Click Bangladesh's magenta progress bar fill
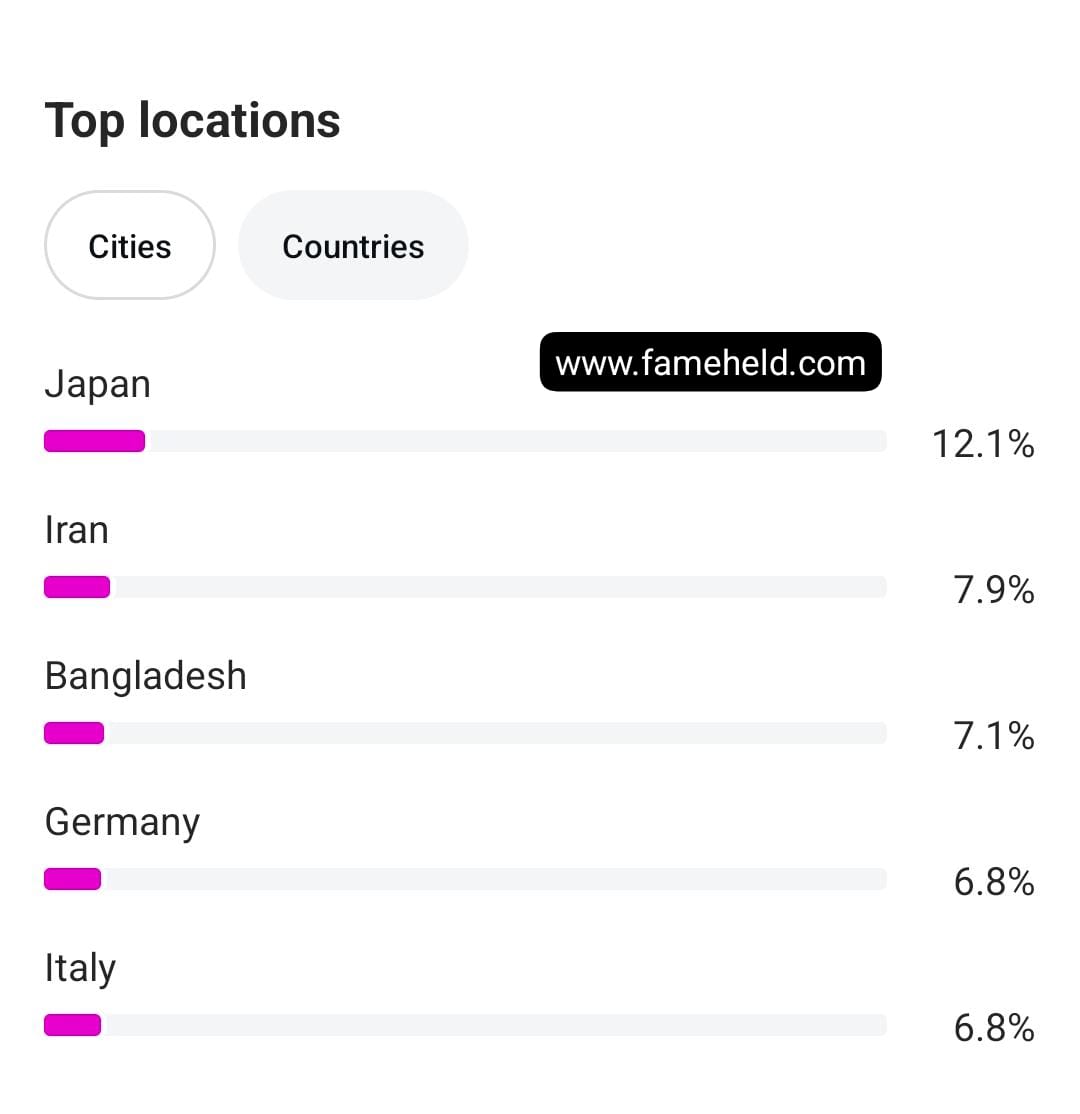The height and width of the screenshot is (1114, 1080). (x=74, y=733)
